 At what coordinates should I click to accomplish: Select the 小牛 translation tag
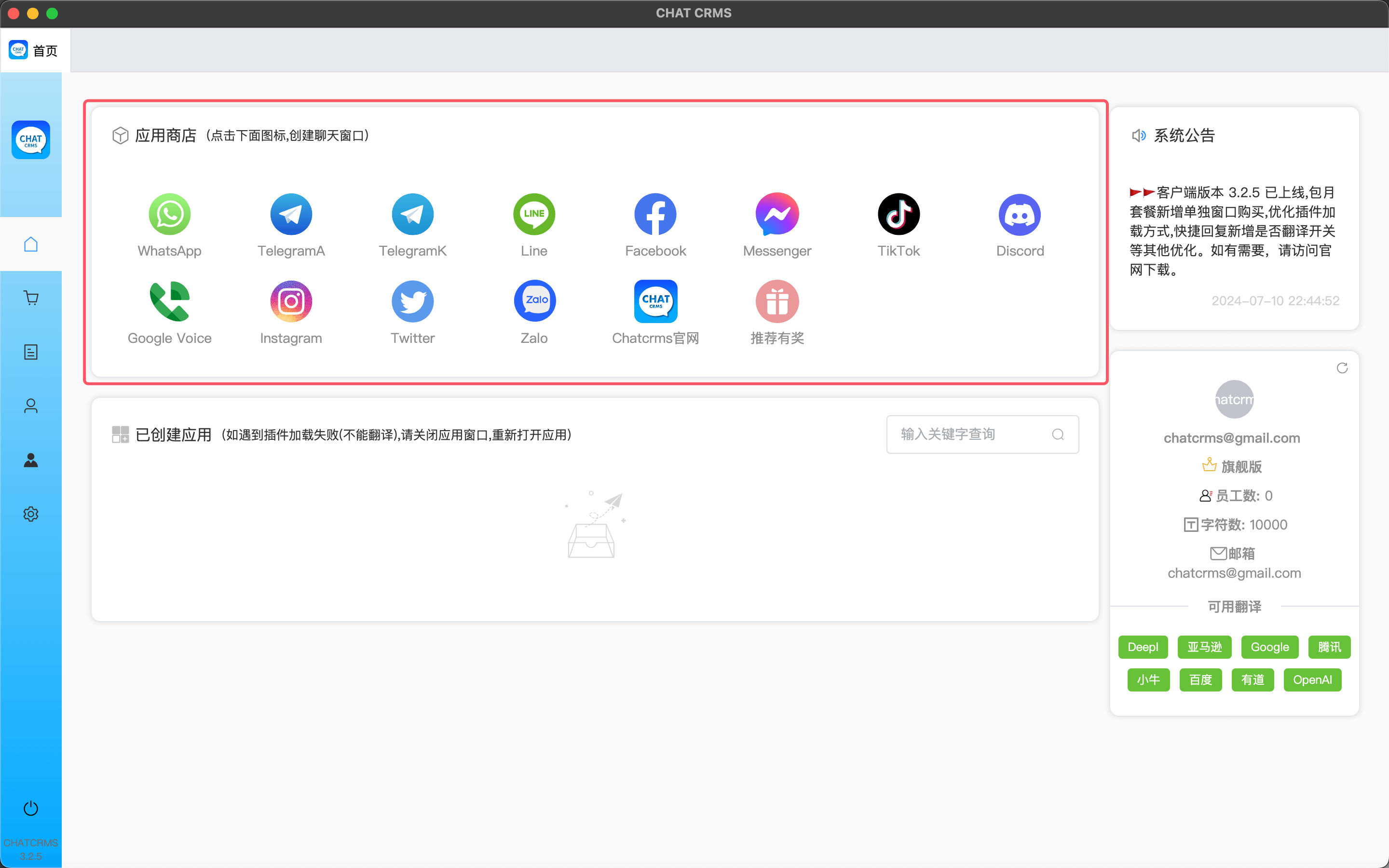(1148, 680)
